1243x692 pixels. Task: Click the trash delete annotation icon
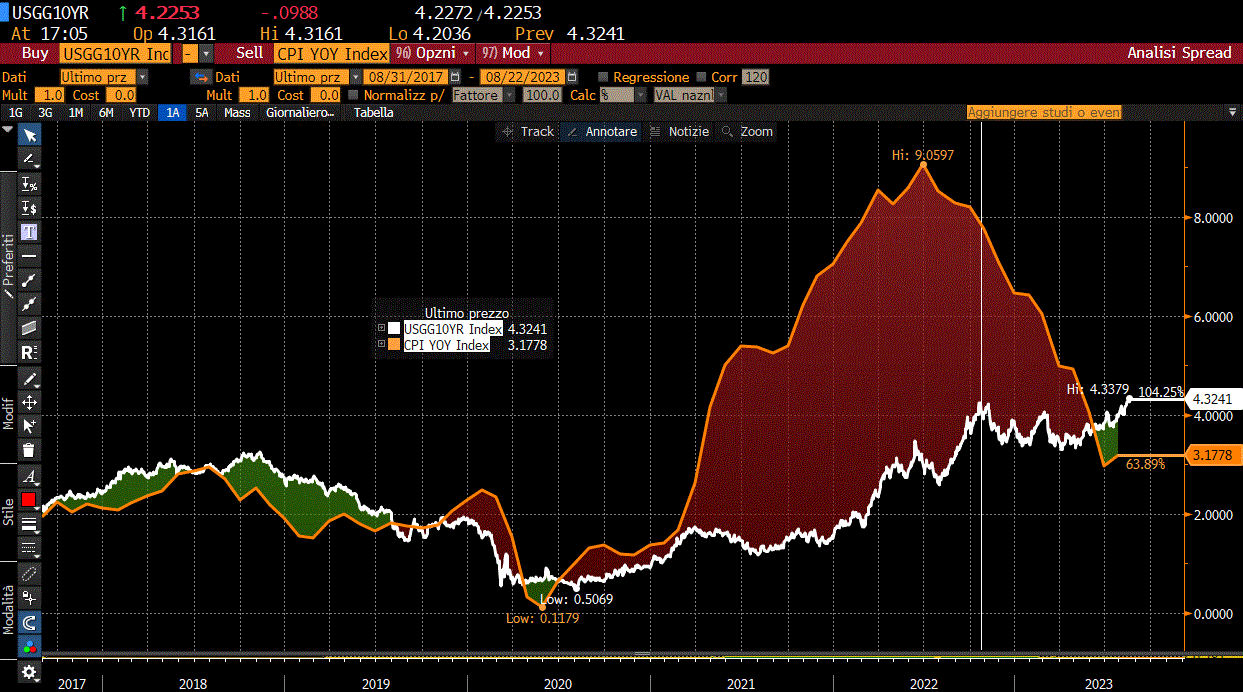(x=30, y=450)
